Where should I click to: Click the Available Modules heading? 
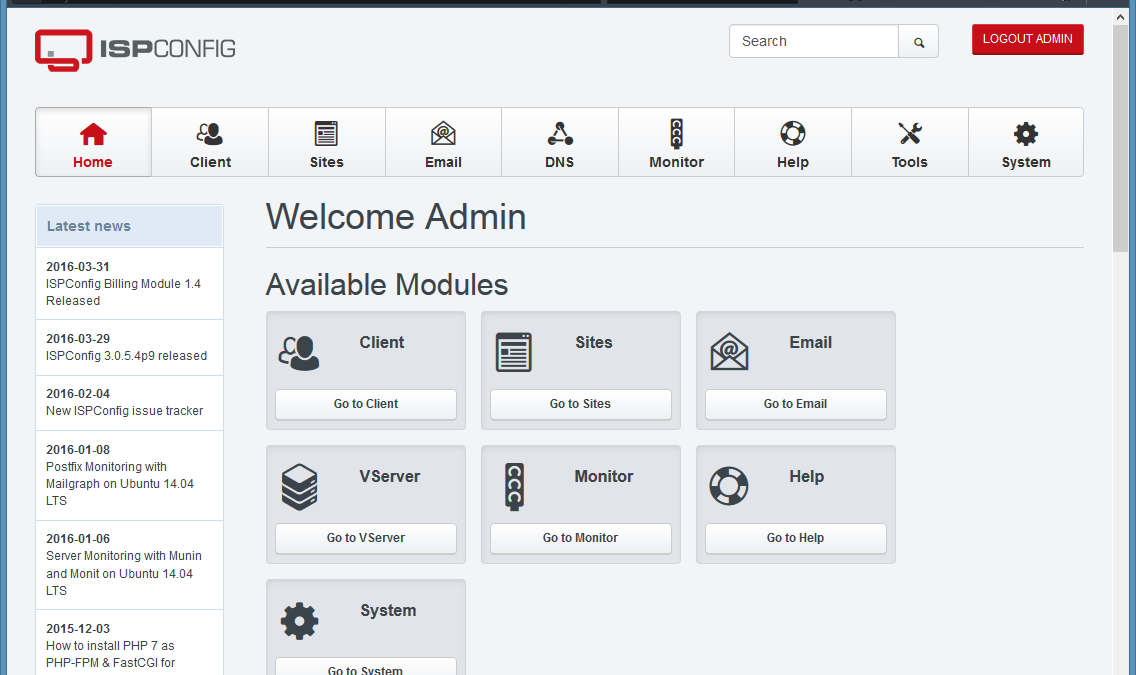(387, 285)
